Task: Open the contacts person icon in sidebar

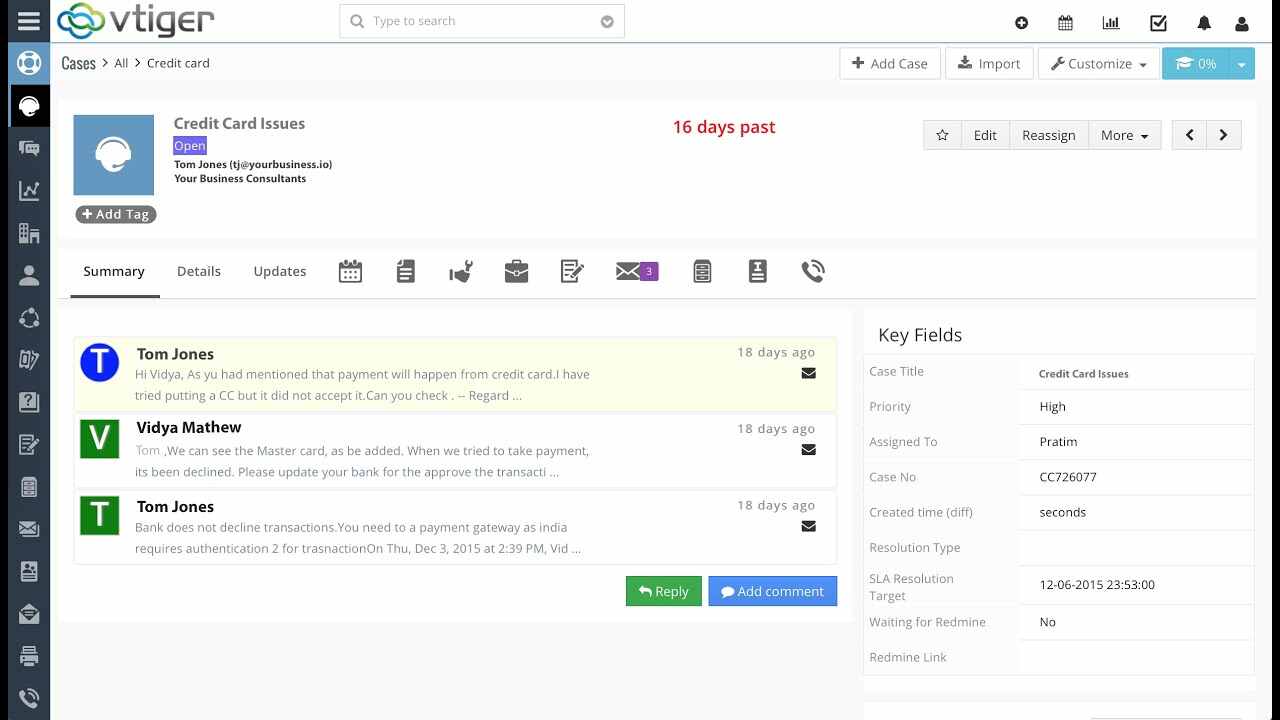Action: tap(29, 275)
